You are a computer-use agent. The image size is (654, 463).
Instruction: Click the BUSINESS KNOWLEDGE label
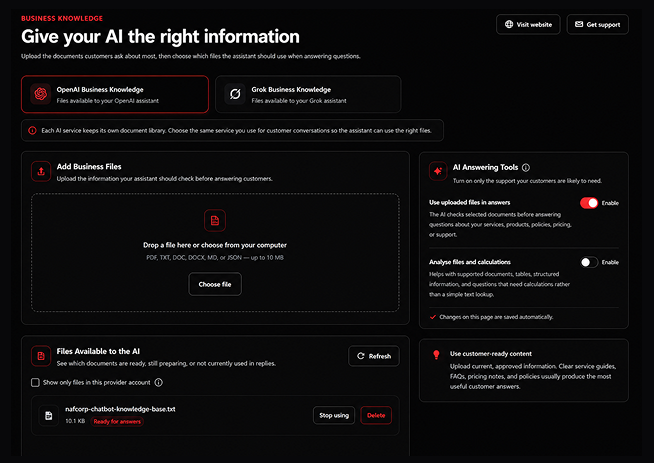(x=62, y=18)
